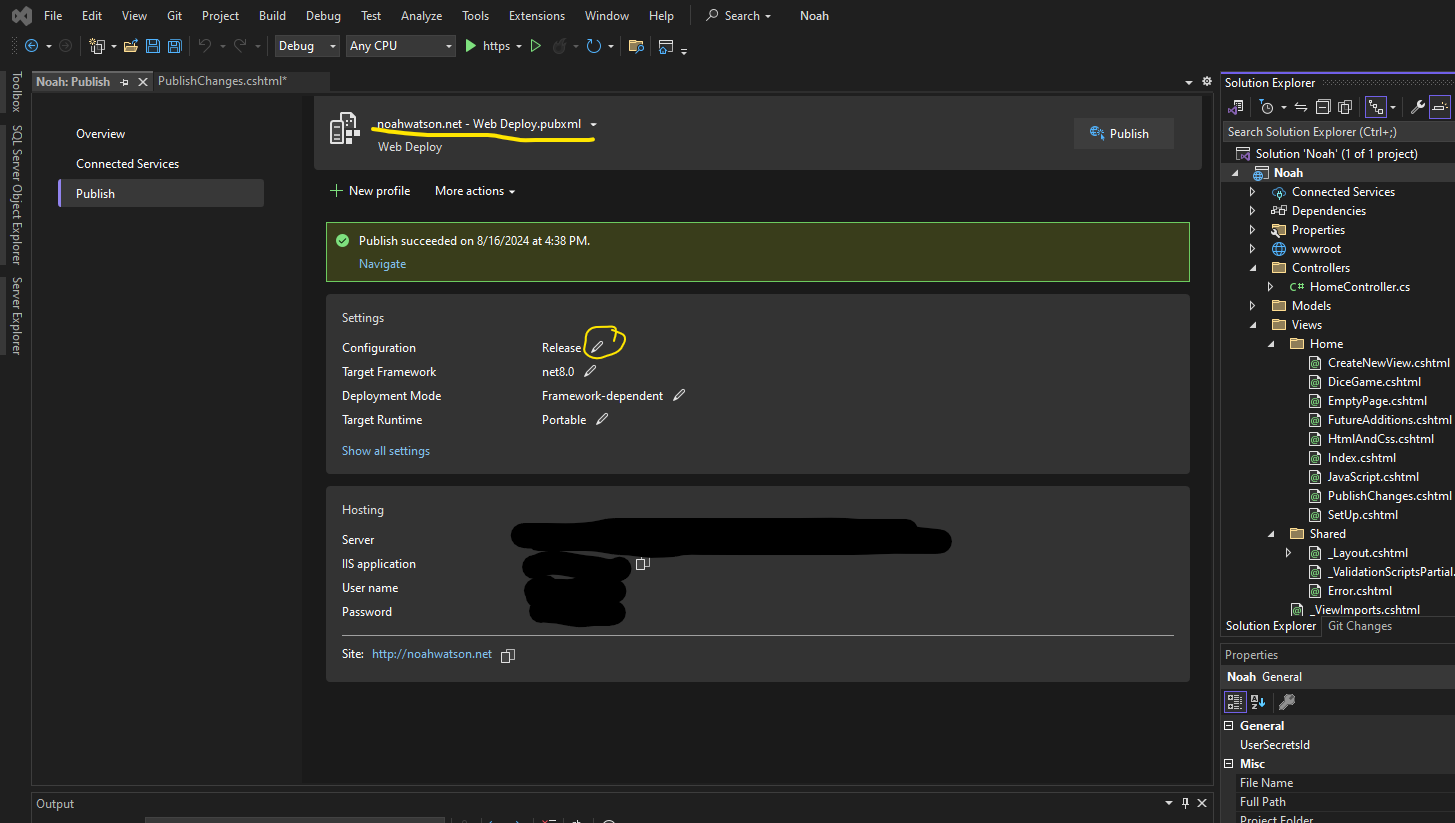Click the browser window icon in the toolbar

666,46
